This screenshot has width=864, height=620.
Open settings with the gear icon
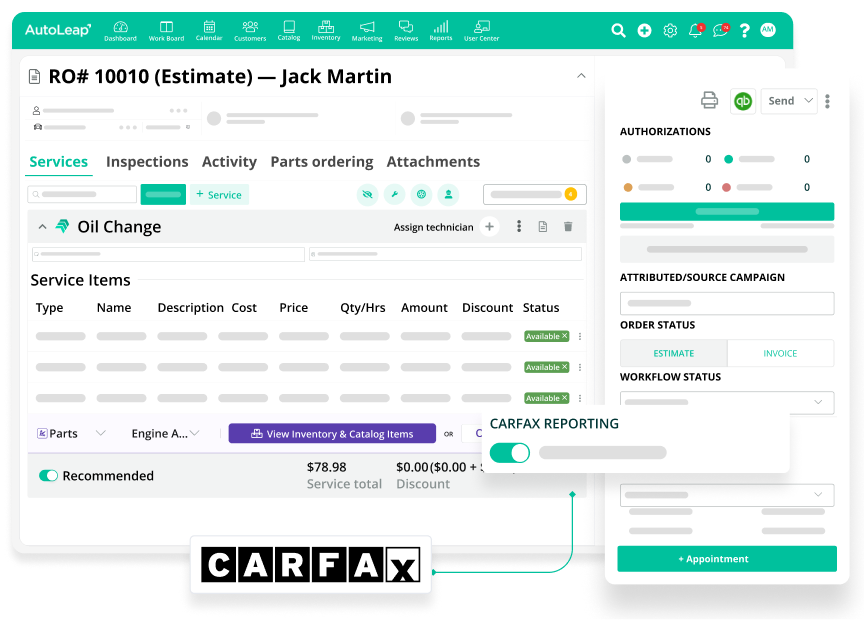(670, 30)
